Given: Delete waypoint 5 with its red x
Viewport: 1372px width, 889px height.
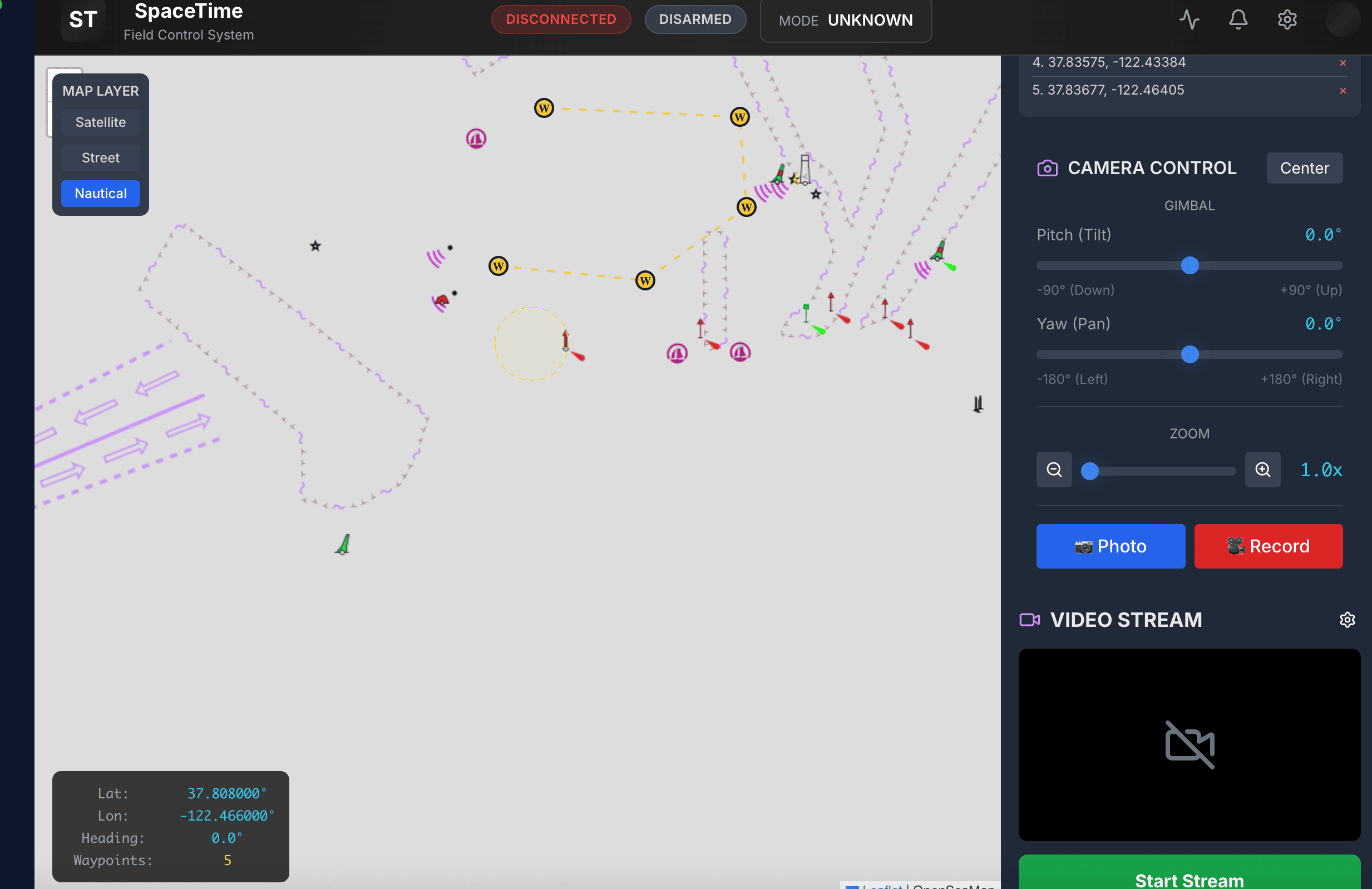Looking at the screenshot, I should click(x=1343, y=91).
